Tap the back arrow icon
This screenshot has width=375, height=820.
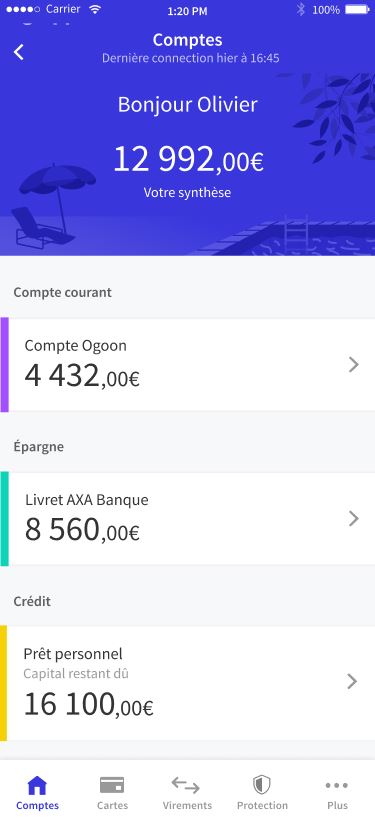19,52
